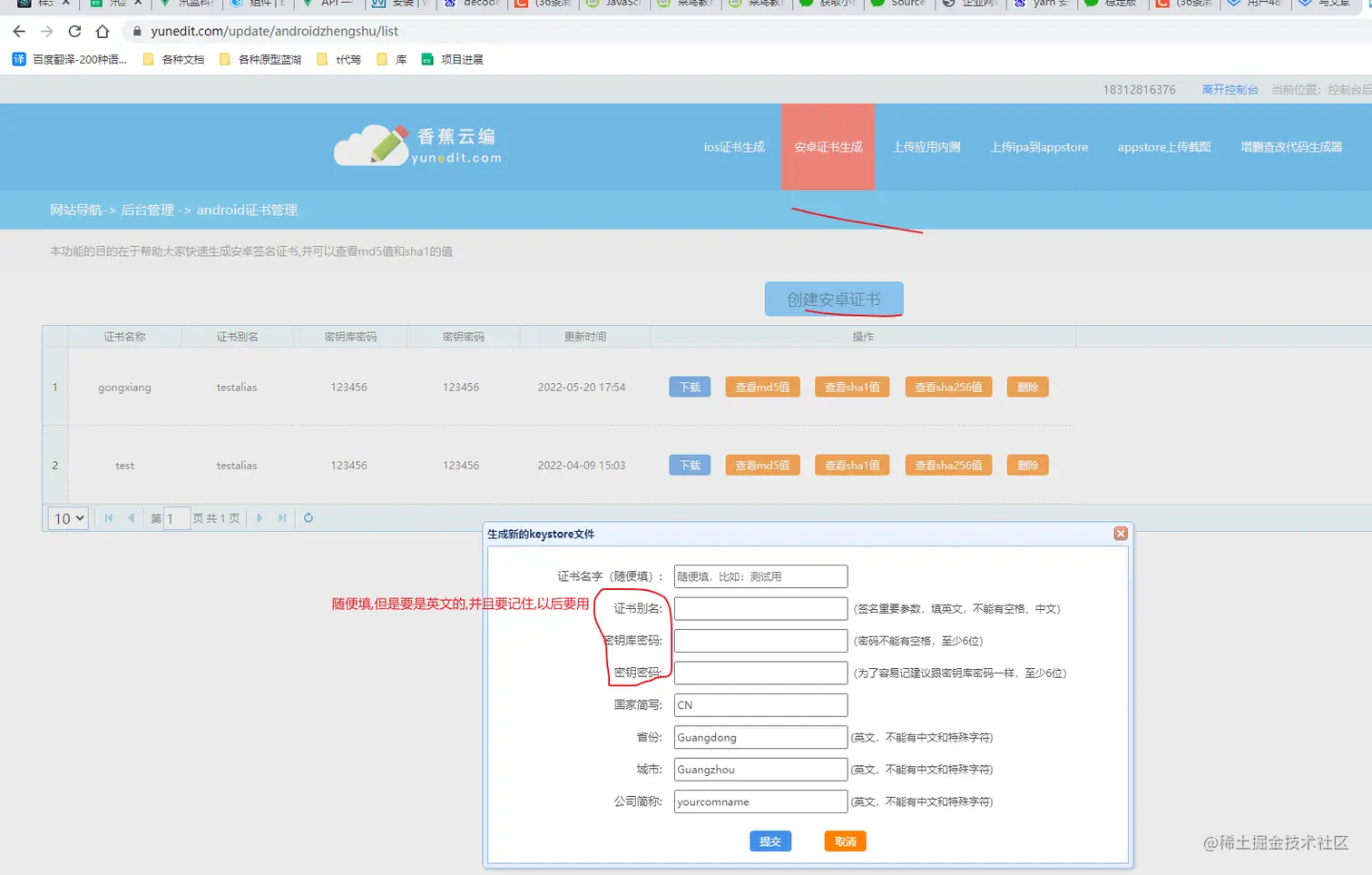Viewport: 1372px width, 875px height.
Task: Go to the 上传ipa到appstore tab
Action: point(1039,147)
